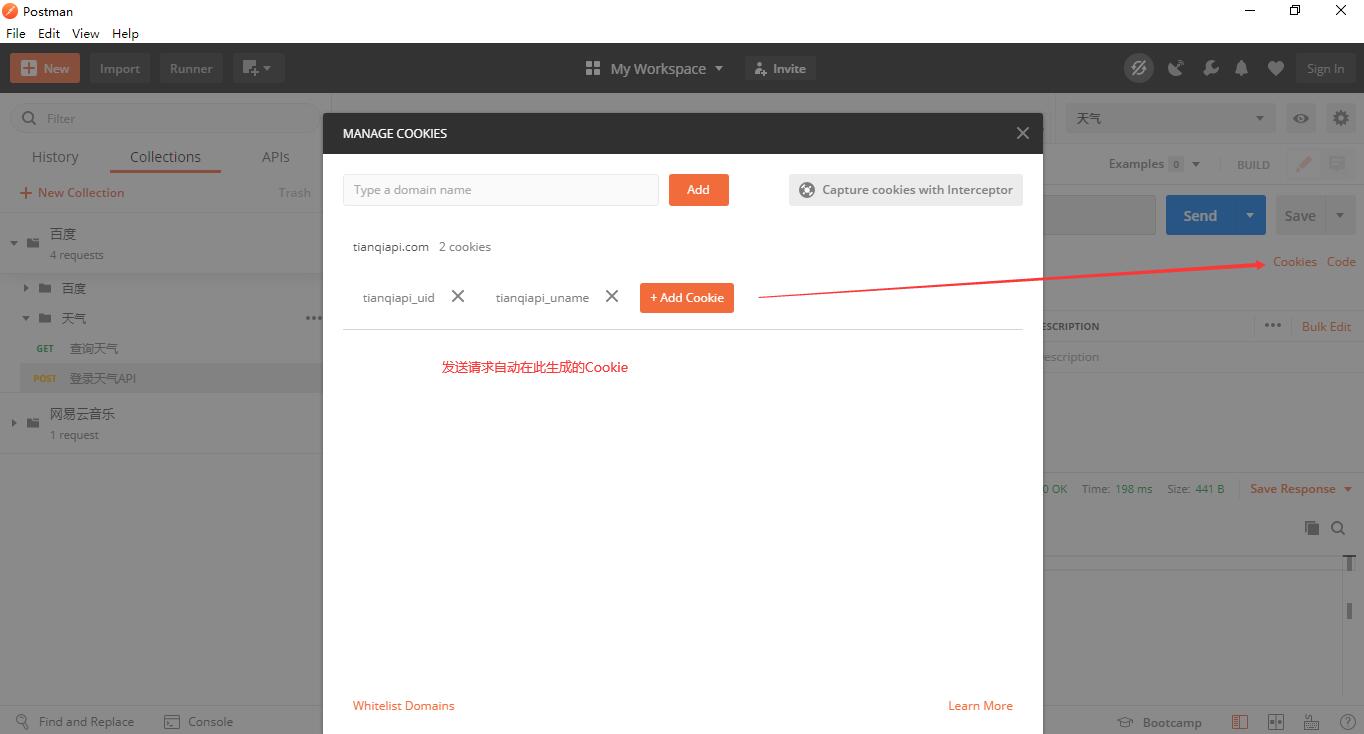The image size is (1364, 734).
Task: Open the new window button dropdown arrow
Action: 269,68
